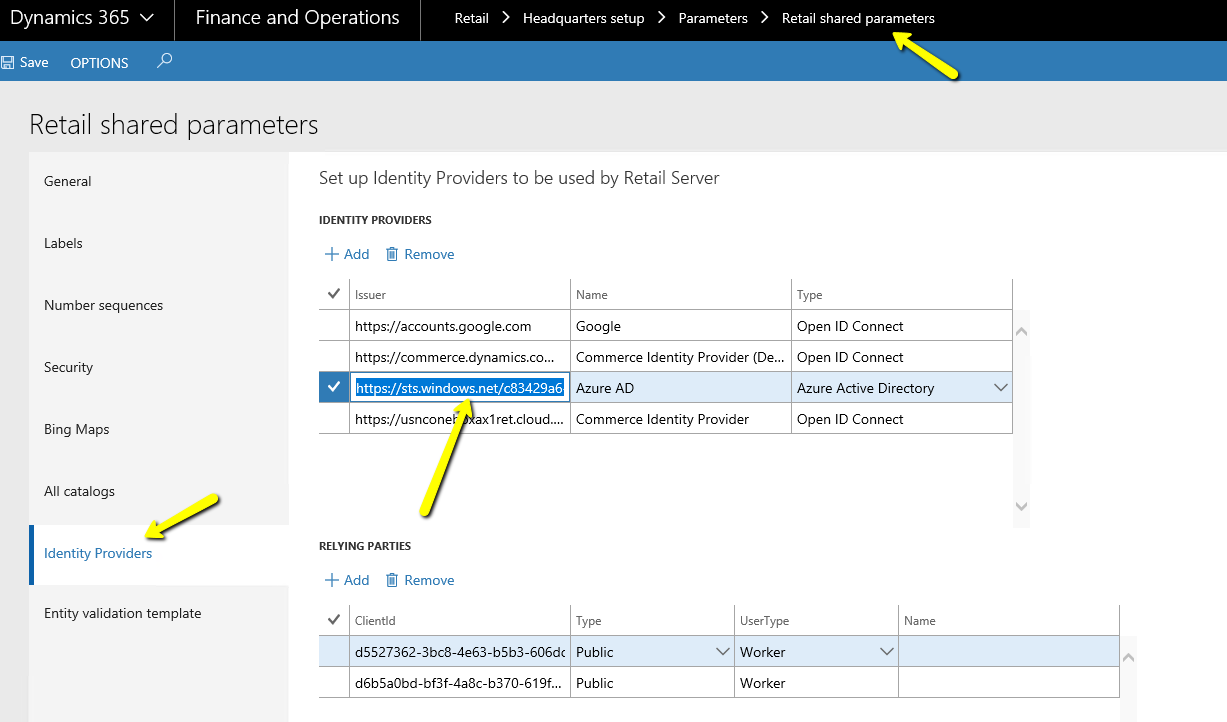Navigate to Headquarters setup breadcrumb

tap(583, 18)
